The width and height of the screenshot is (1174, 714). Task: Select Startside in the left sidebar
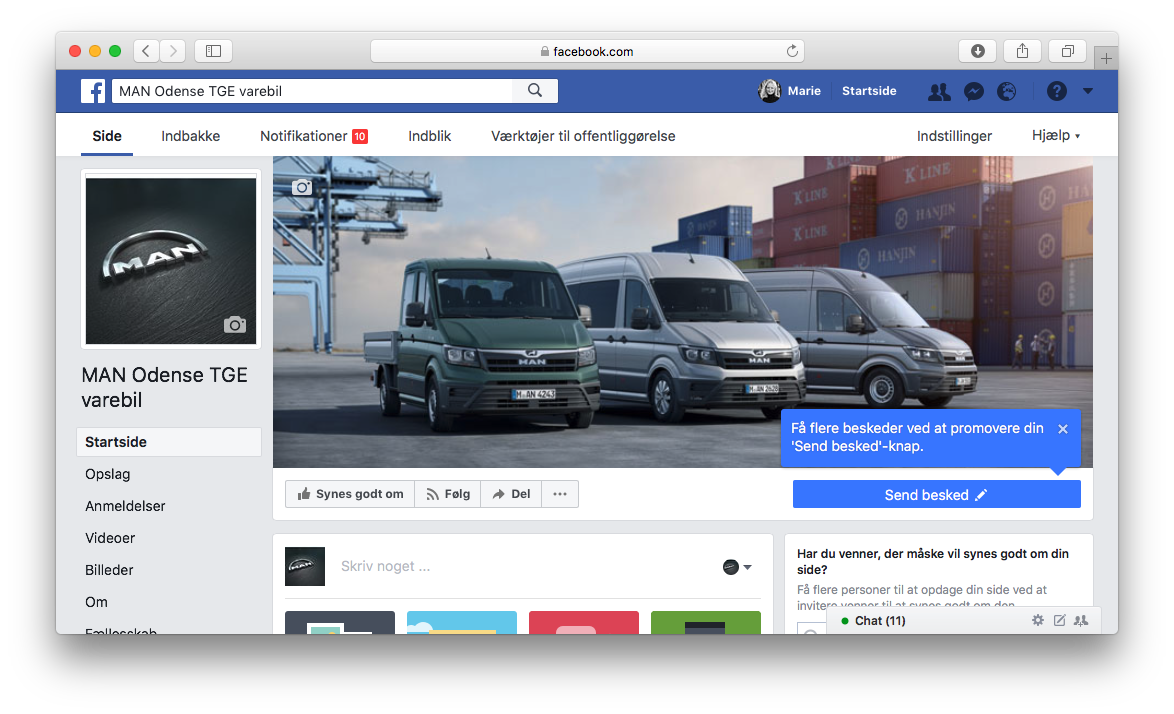[x=169, y=442]
